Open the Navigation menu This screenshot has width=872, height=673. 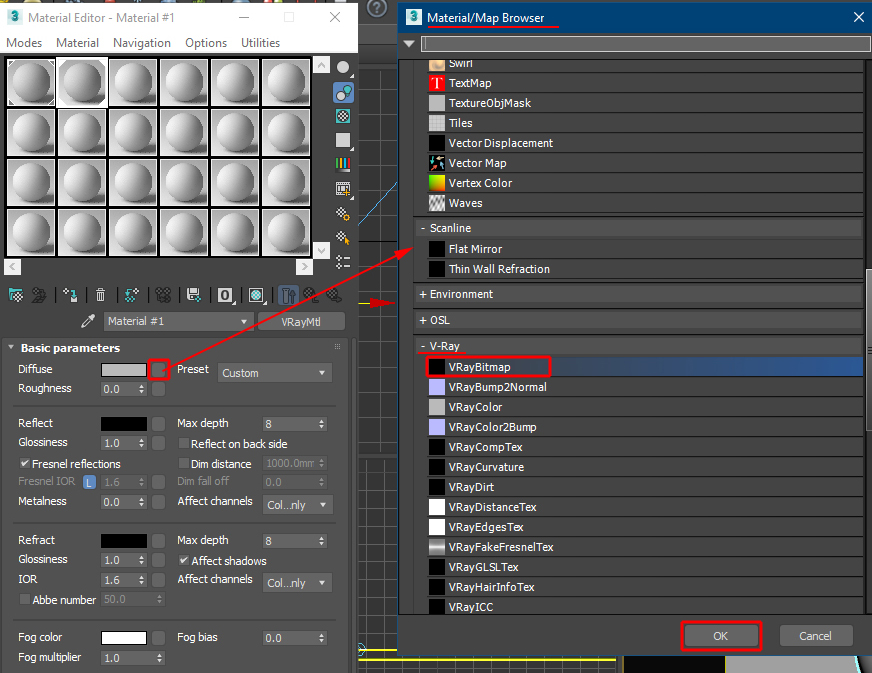[x=142, y=43]
